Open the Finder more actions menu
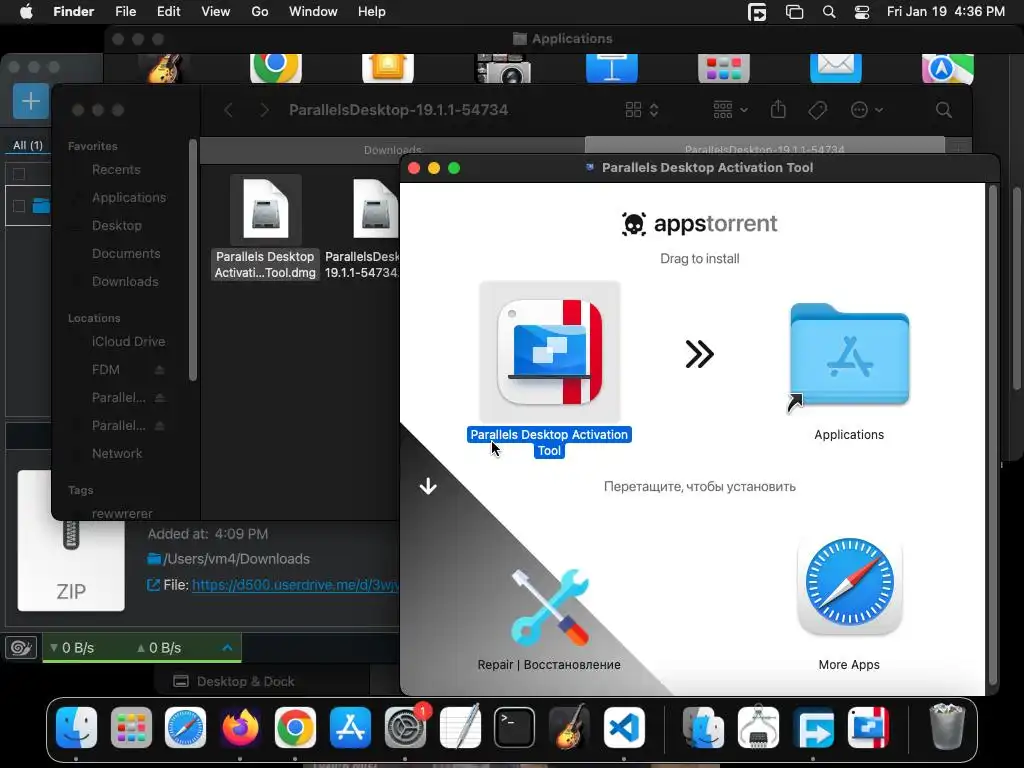The image size is (1024, 768). coord(867,110)
